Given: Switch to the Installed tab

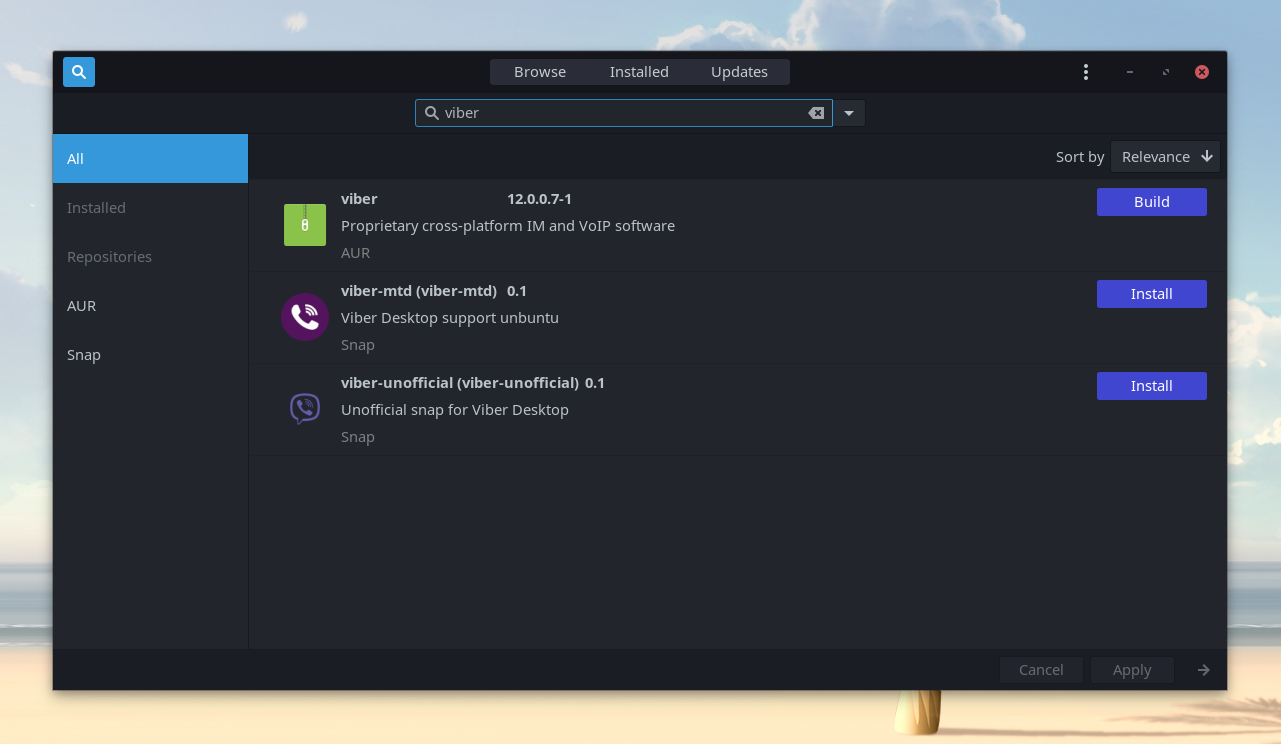Looking at the screenshot, I should click(639, 72).
